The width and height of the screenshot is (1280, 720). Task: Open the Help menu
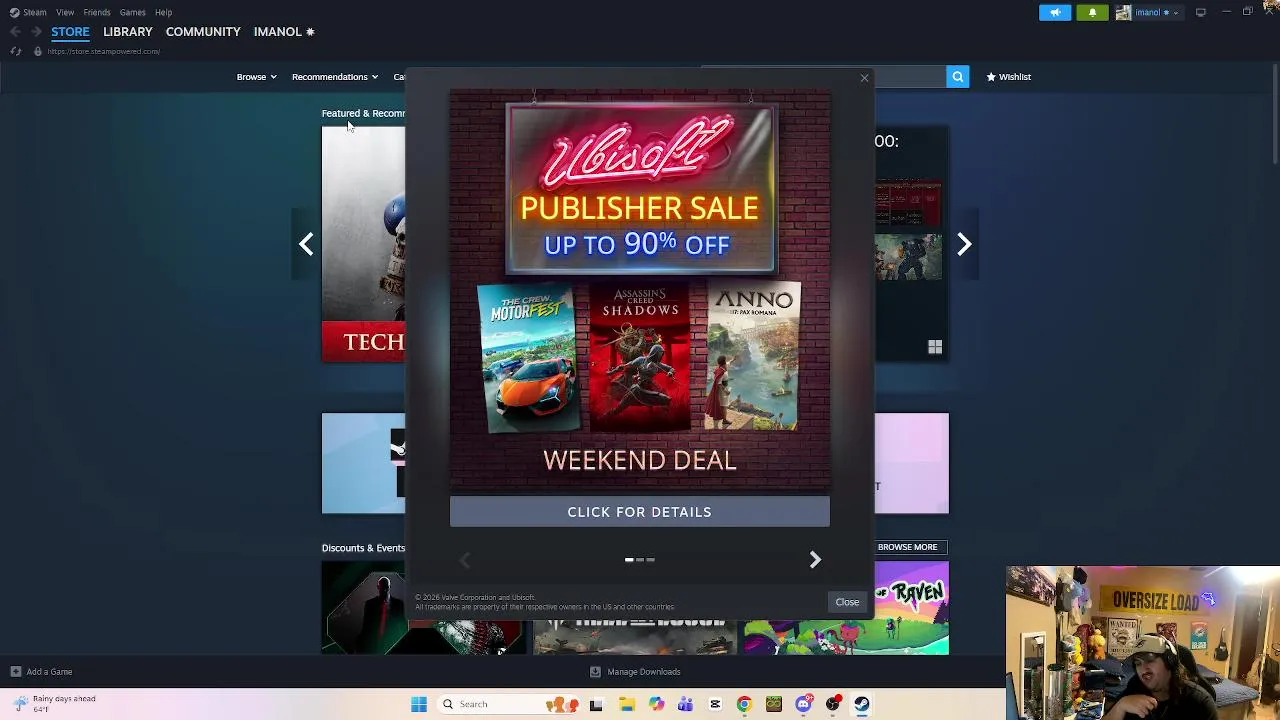click(x=163, y=12)
